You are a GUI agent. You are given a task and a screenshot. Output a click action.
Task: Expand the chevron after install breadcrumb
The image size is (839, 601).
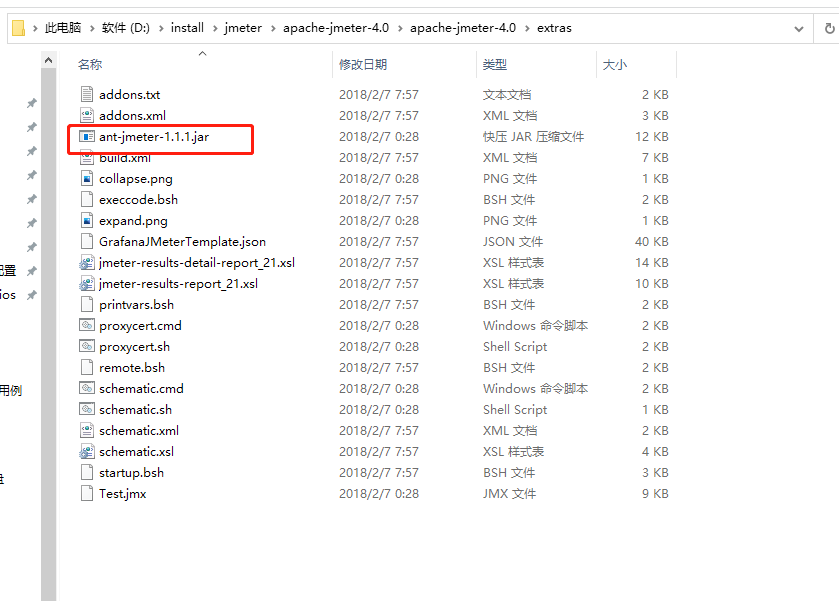pyautogui.click(x=215, y=28)
